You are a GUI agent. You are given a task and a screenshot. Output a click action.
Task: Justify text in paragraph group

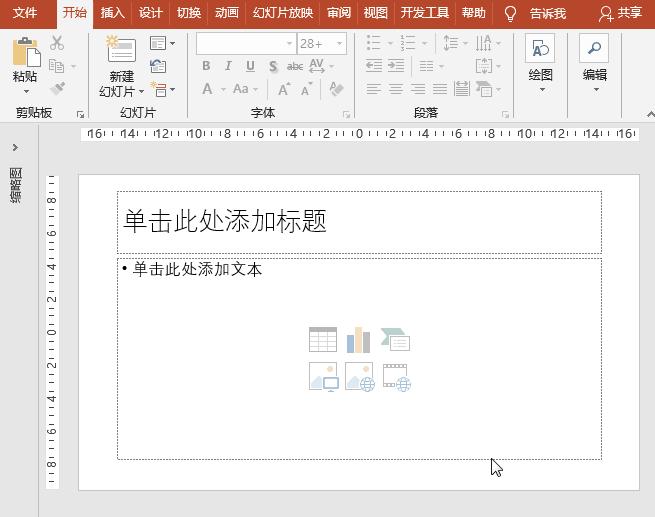tap(440, 89)
